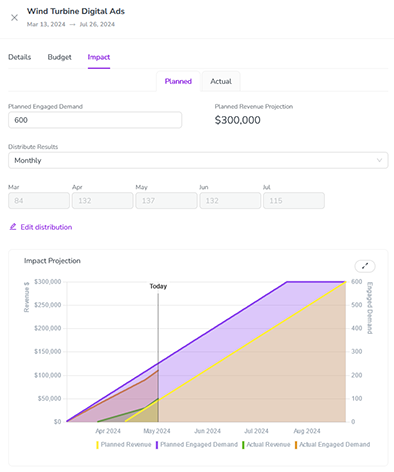Click the Jul distribution field showing 115
394x472 pixels.
coord(294,201)
